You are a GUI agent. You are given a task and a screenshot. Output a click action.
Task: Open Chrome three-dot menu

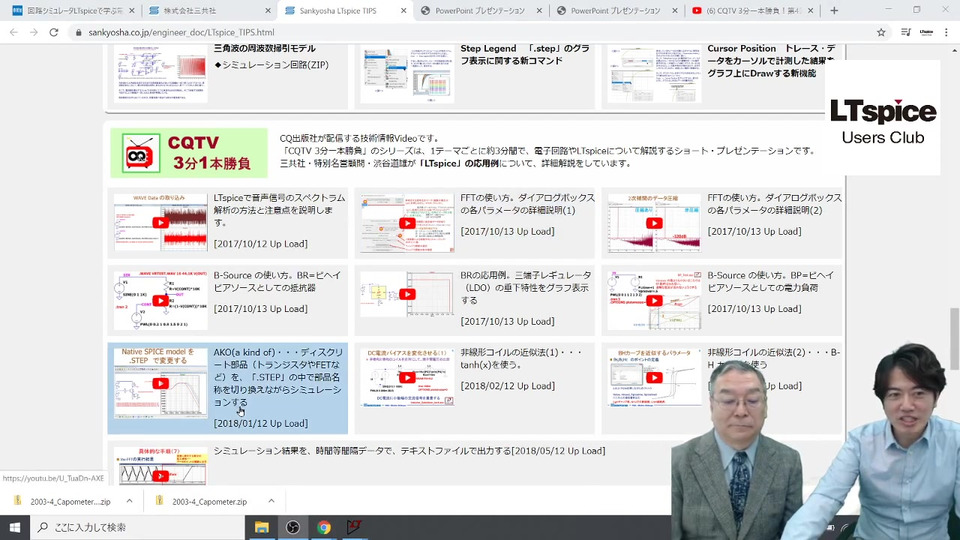click(947, 32)
